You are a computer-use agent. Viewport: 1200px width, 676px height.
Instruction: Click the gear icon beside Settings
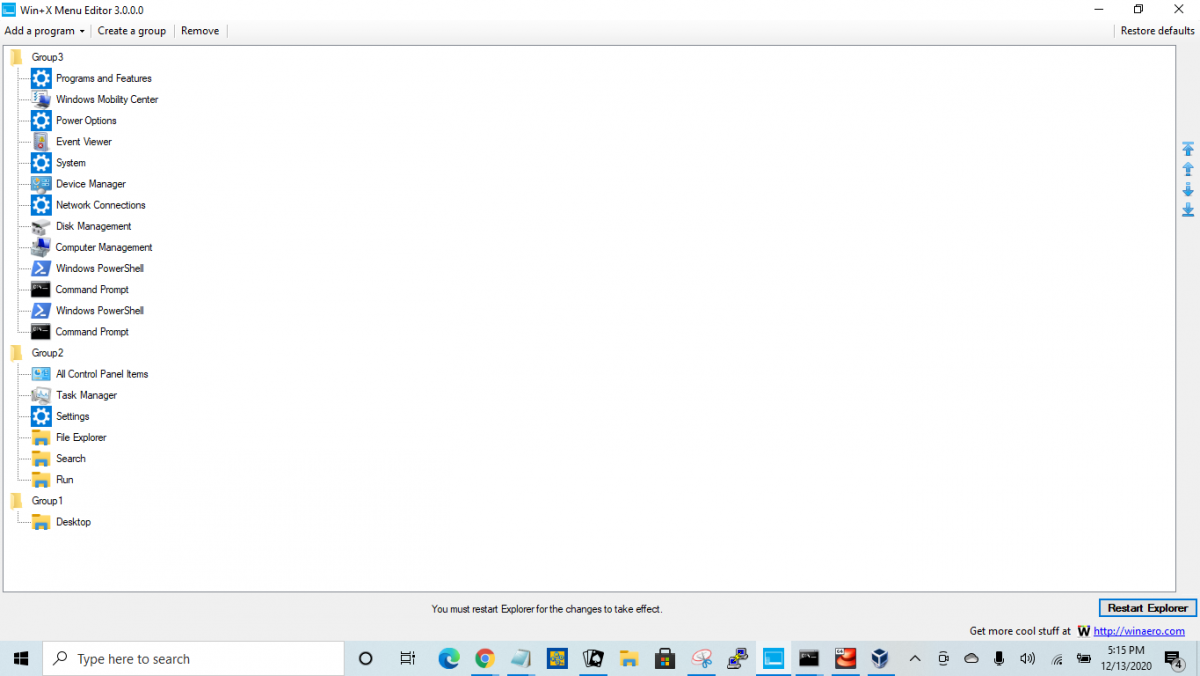click(x=41, y=416)
